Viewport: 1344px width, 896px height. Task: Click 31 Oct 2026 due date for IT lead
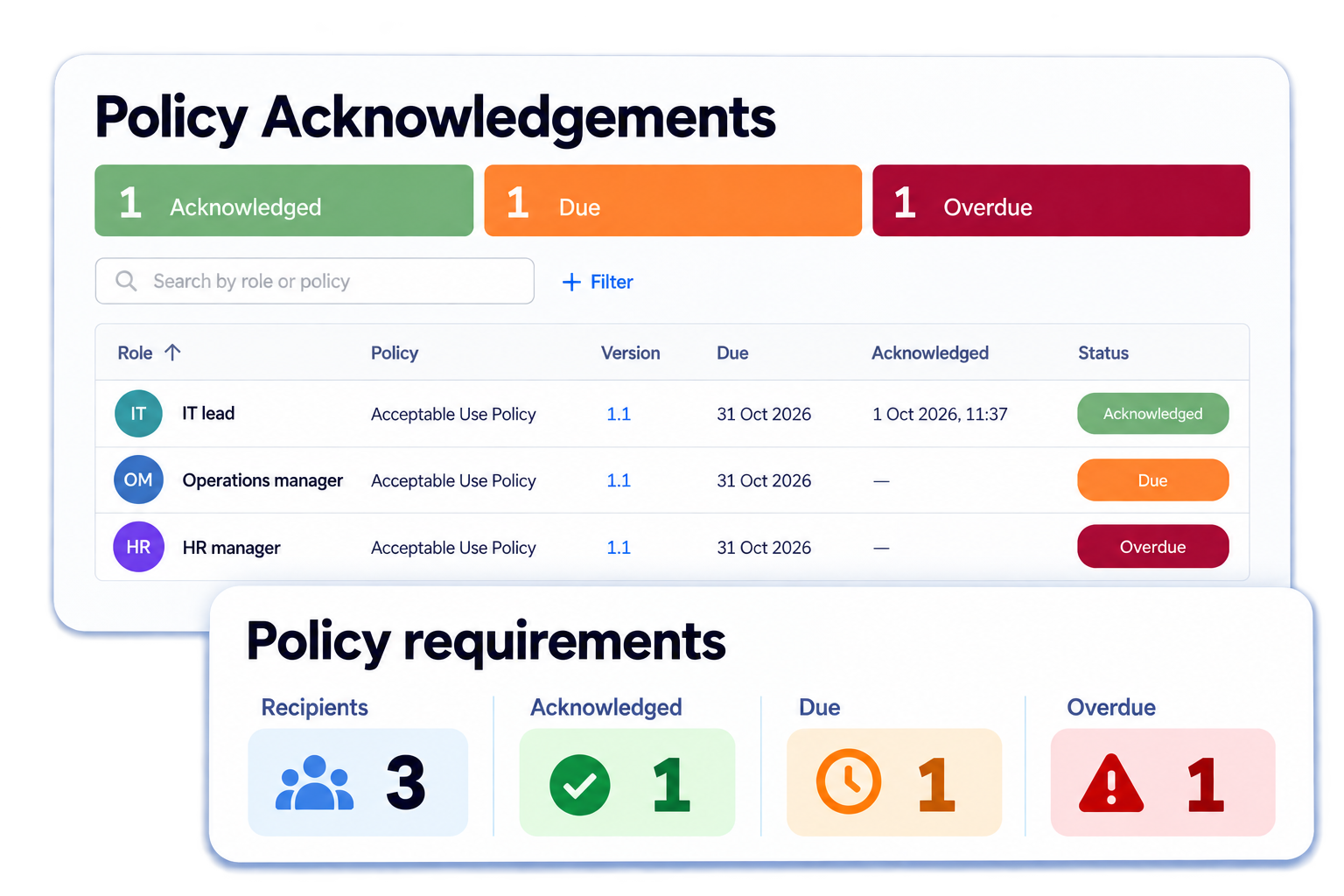[x=764, y=414]
